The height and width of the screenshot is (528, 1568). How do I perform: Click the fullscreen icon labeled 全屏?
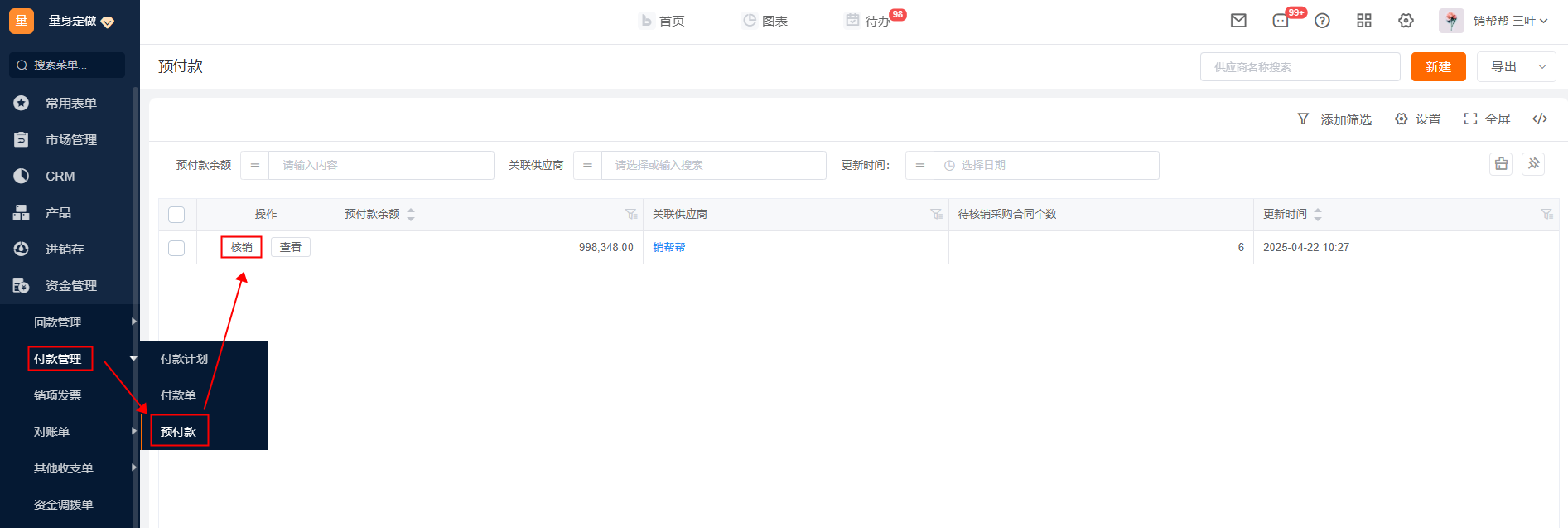click(x=1487, y=119)
